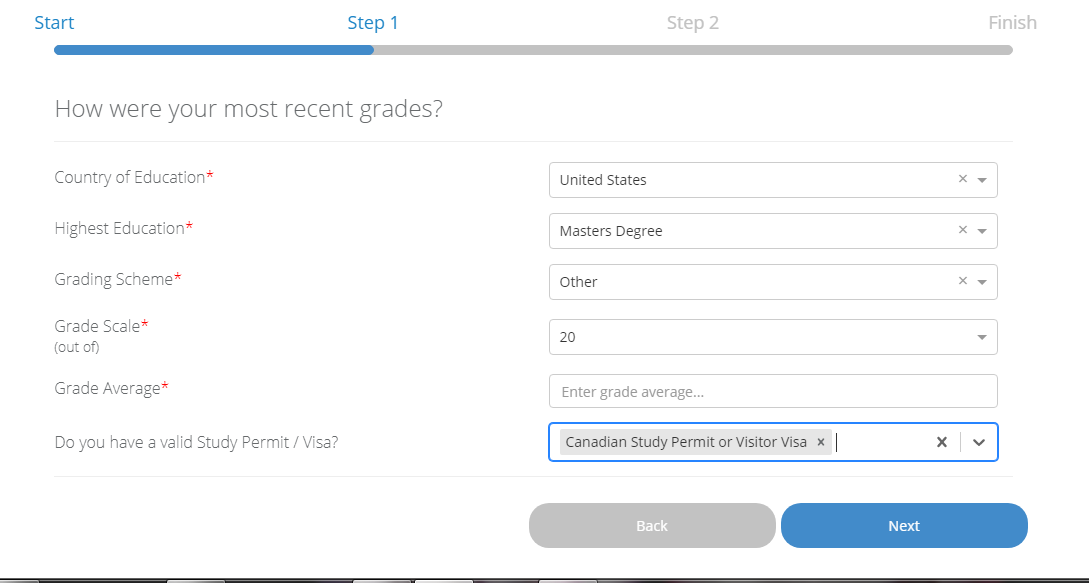
Task: Click the Next button
Action: click(904, 526)
